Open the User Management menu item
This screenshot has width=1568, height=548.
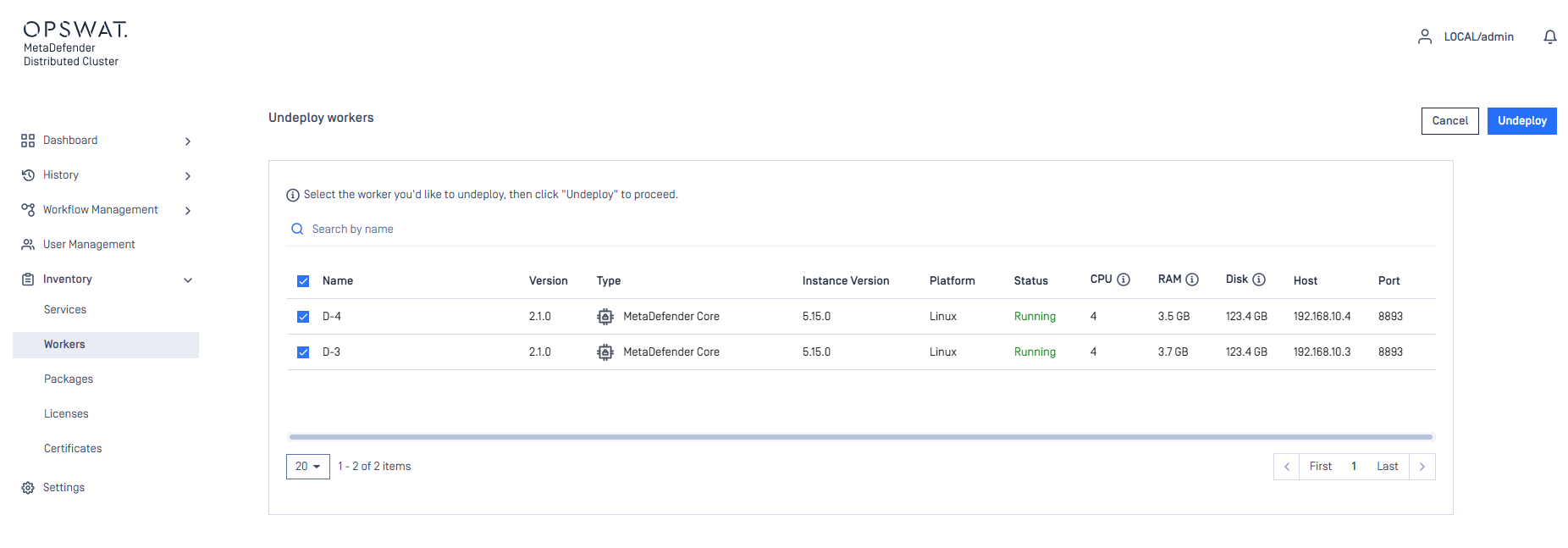pos(89,245)
